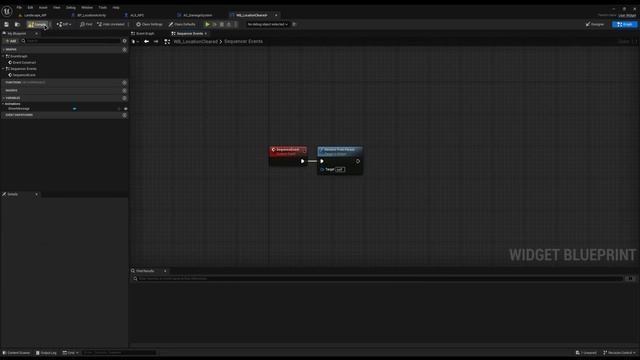Close the My Blueprint panel tab
The height and width of the screenshot is (360, 640).
point(36,33)
